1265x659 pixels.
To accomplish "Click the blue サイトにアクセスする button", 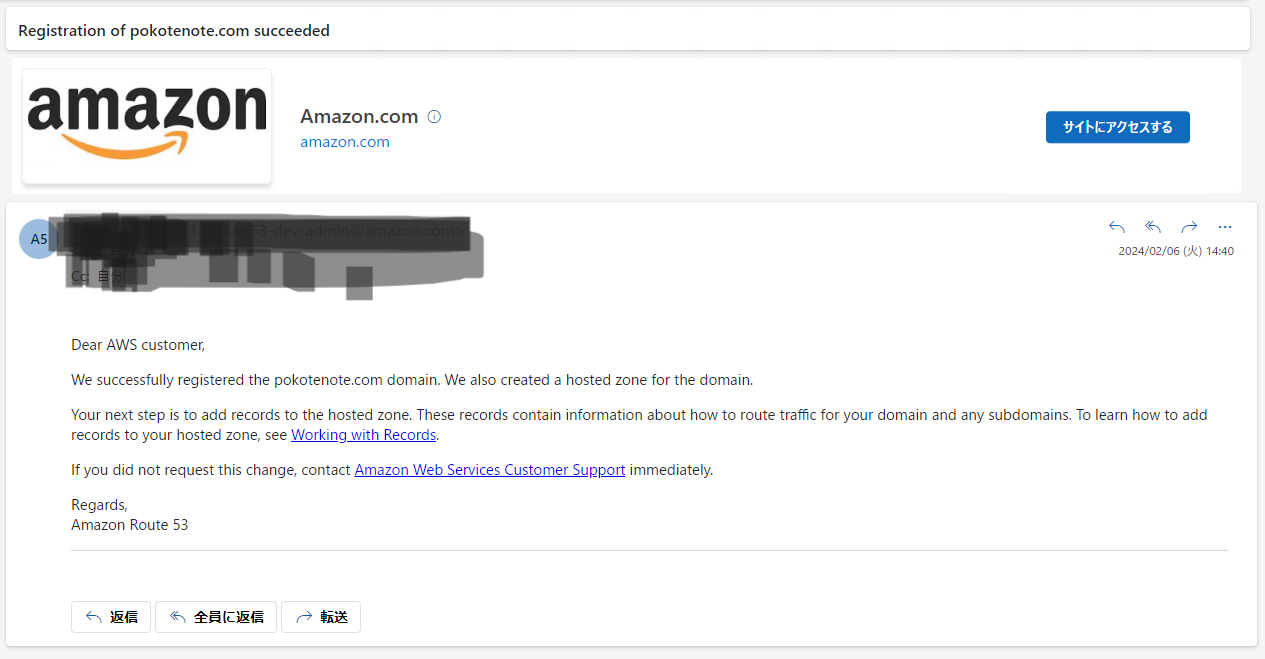I will tap(1117, 127).
